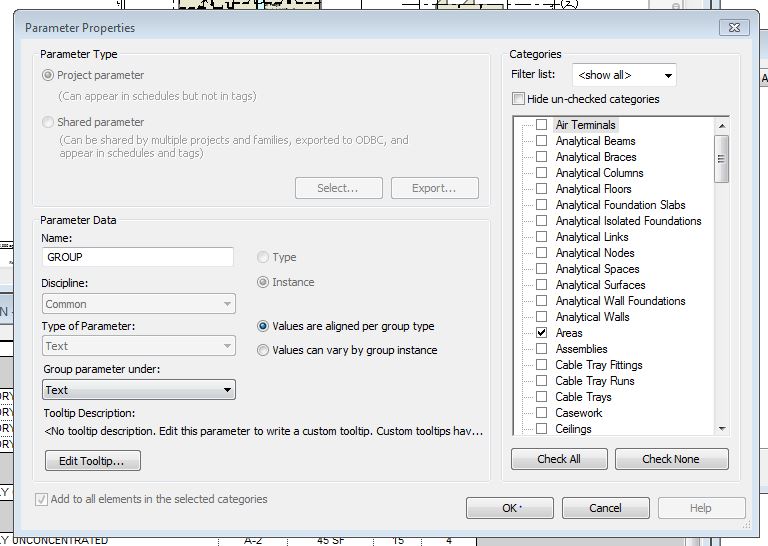Click the categories list scroll-down arrow

pyautogui.click(x=721, y=428)
